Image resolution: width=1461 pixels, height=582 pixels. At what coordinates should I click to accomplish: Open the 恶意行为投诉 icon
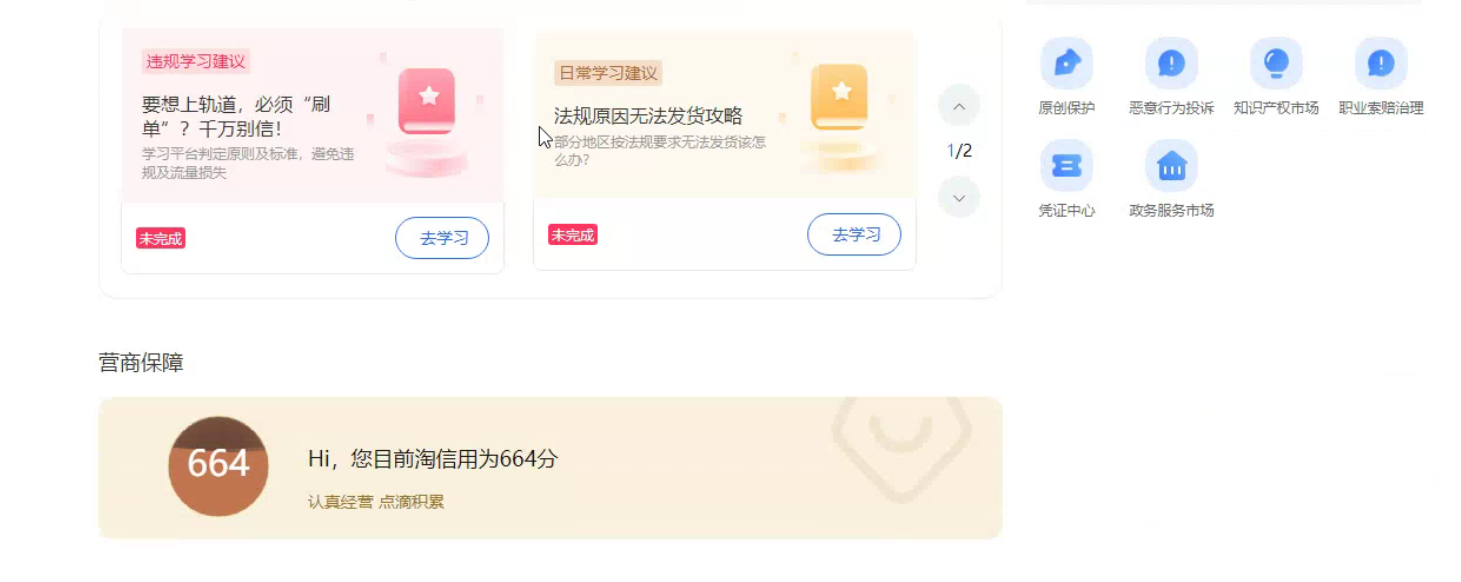1171,63
